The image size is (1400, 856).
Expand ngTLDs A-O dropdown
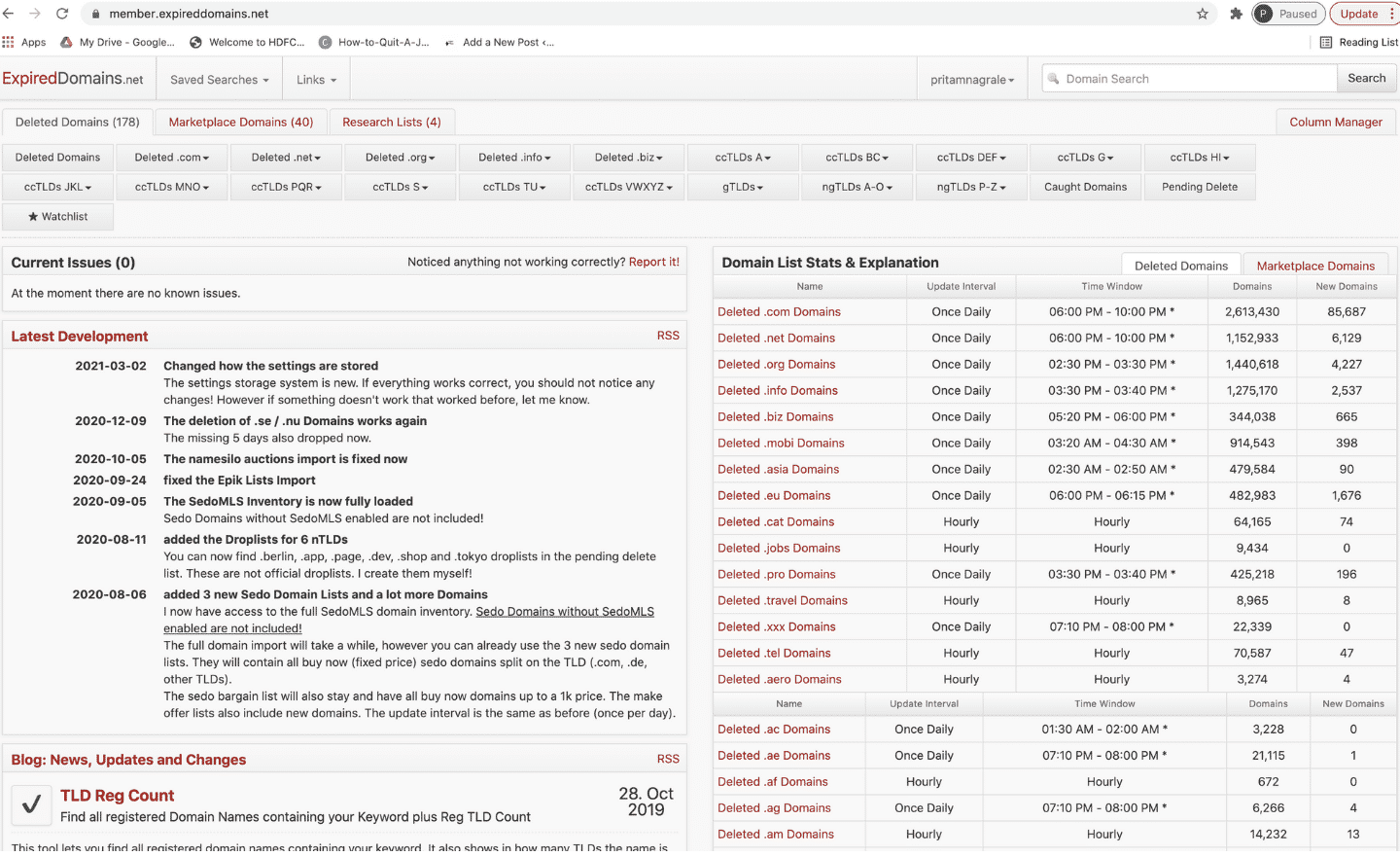point(857,187)
